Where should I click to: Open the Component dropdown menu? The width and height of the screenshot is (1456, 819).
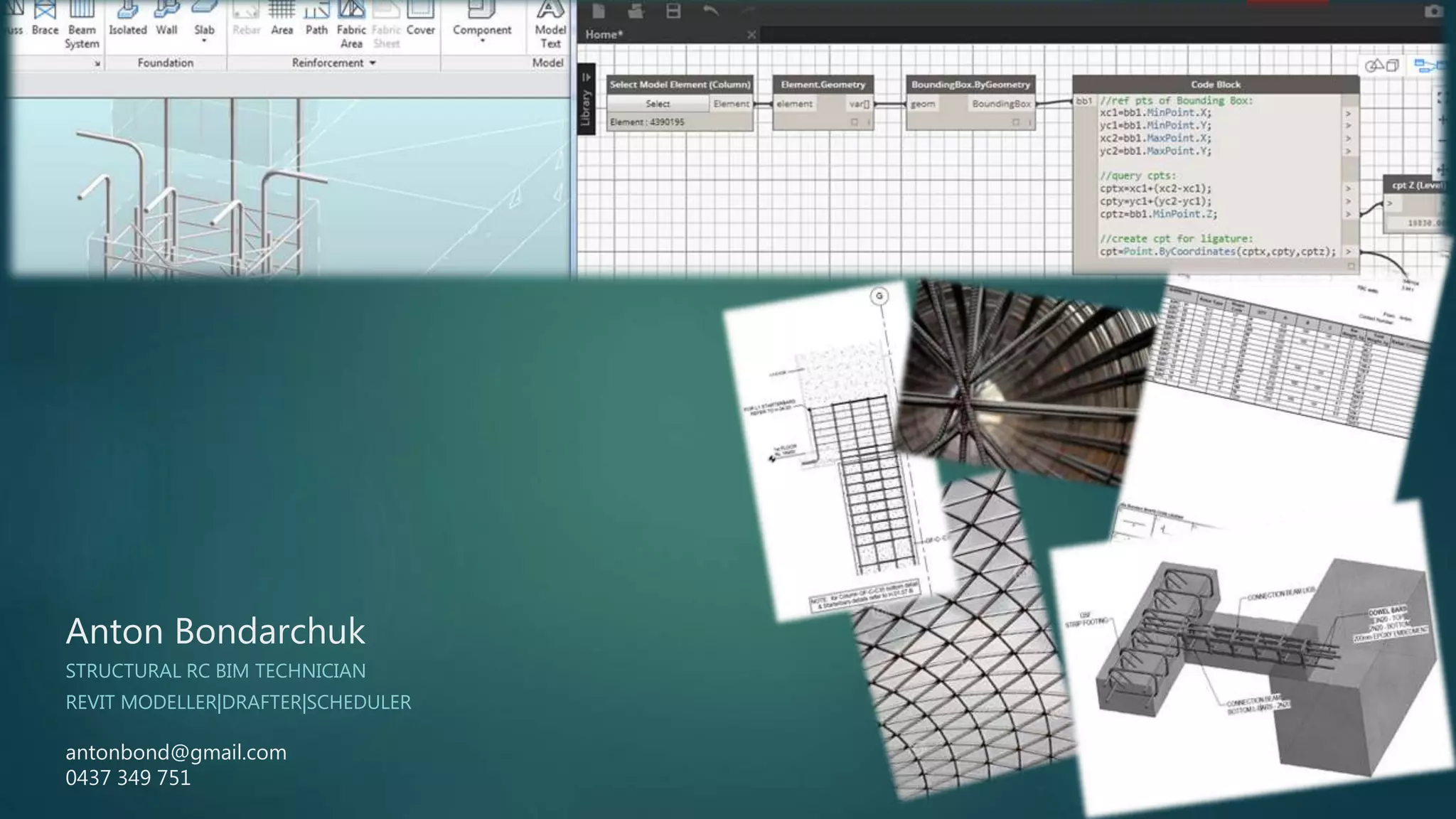click(x=482, y=41)
